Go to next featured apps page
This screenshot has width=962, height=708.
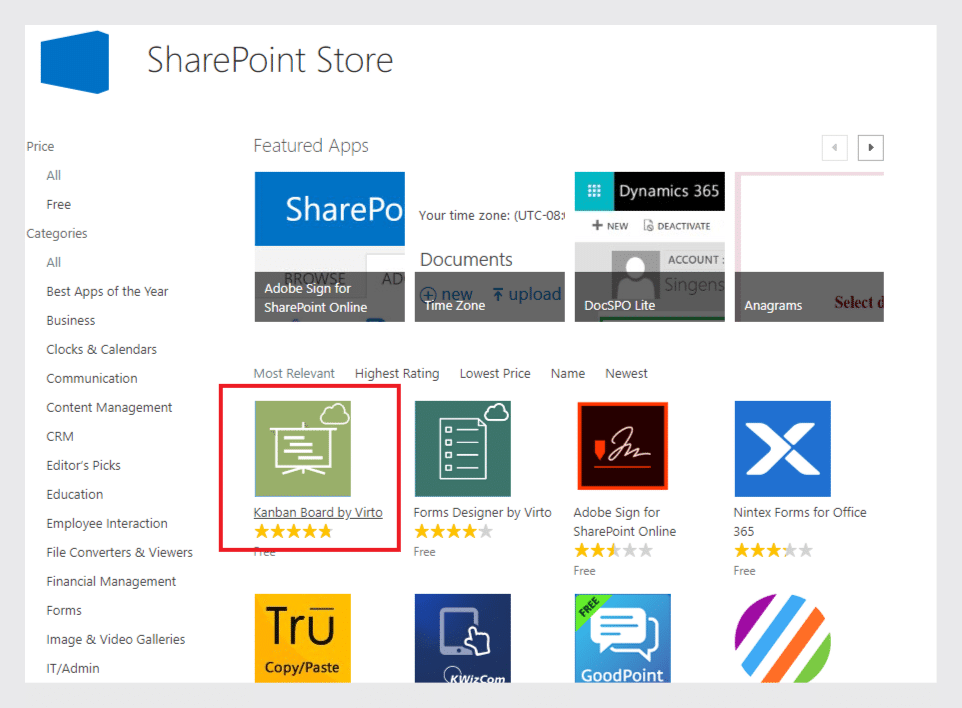click(870, 147)
